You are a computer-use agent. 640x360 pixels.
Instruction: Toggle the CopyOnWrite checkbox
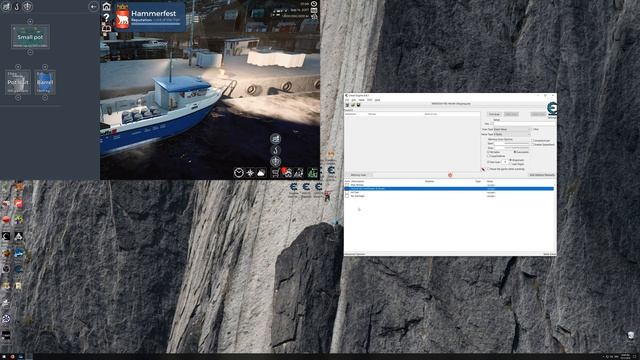pos(489,156)
